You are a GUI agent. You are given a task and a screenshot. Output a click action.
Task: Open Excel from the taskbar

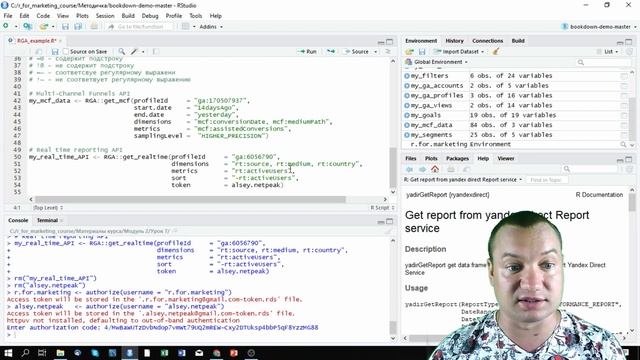click(164, 353)
